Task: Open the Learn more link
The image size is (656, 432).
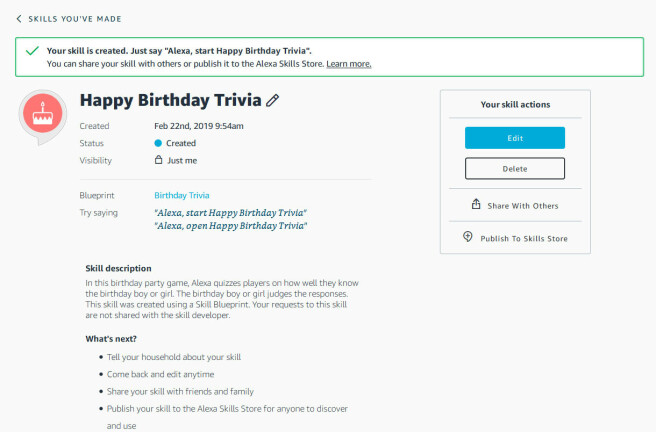Action: point(349,64)
